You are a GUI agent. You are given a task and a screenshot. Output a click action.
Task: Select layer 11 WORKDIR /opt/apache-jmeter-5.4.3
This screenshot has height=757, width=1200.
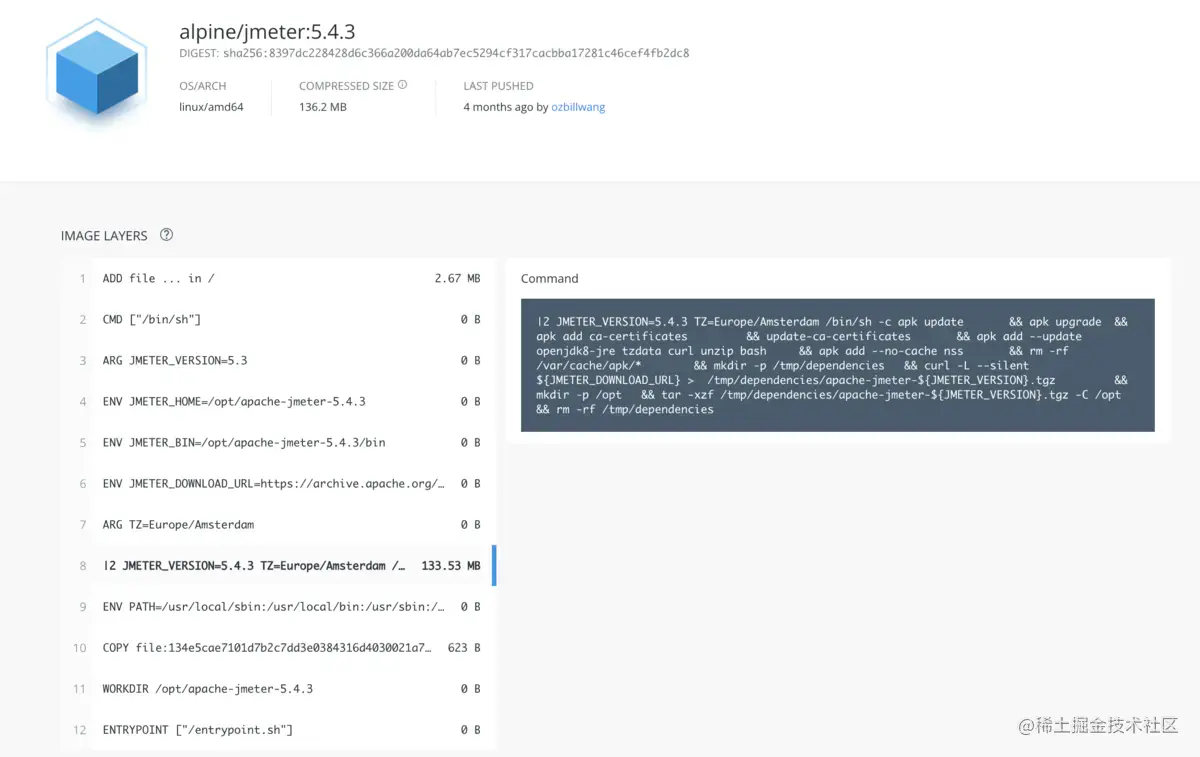[x=277, y=688]
